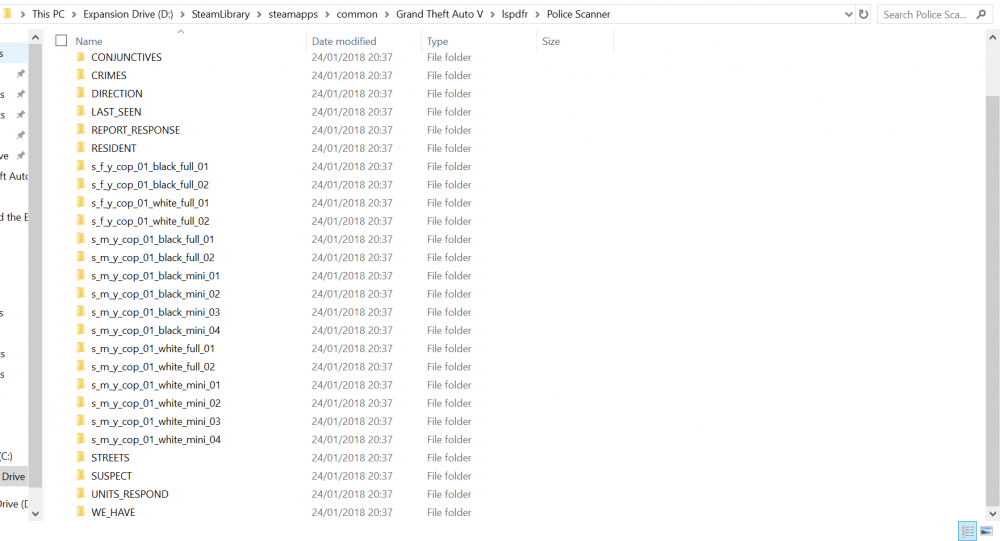The image size is (1000, 541).
Task: Click navigation pane scroll down arrow
Action: click(35, 514)
